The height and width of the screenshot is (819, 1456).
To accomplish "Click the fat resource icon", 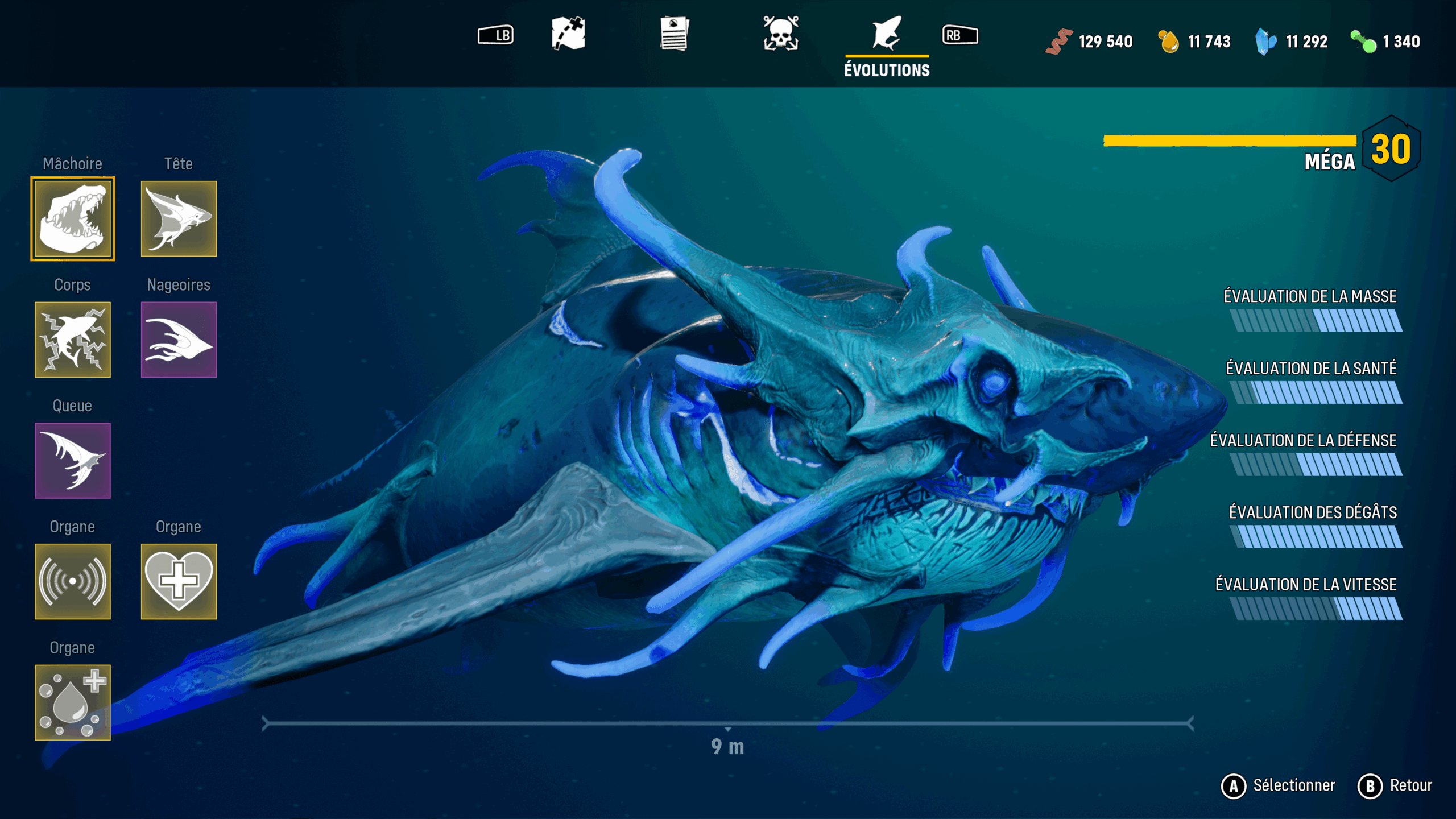I will tap(1168, 42).
